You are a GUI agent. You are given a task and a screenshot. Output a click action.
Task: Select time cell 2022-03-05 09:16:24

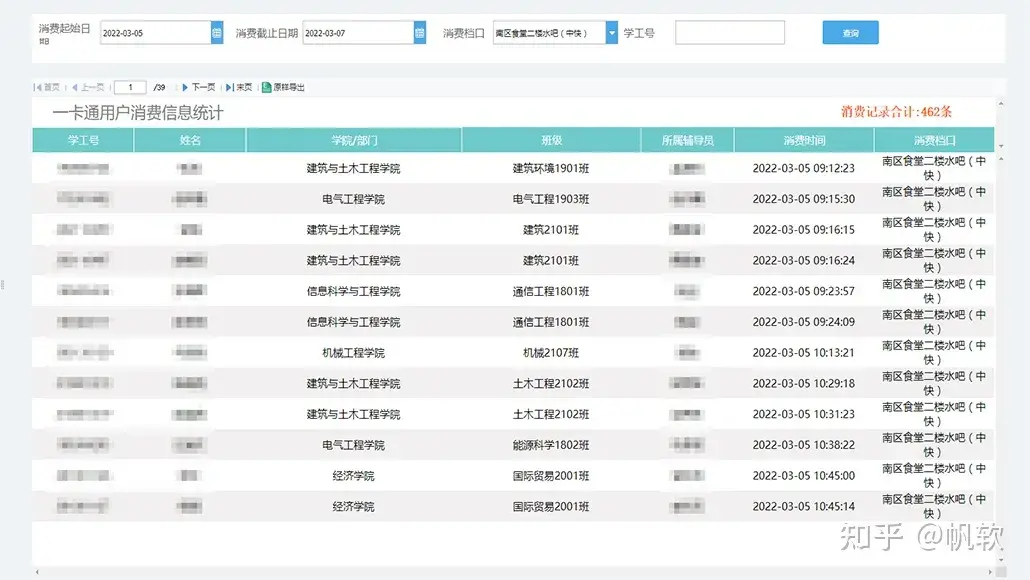803,261
